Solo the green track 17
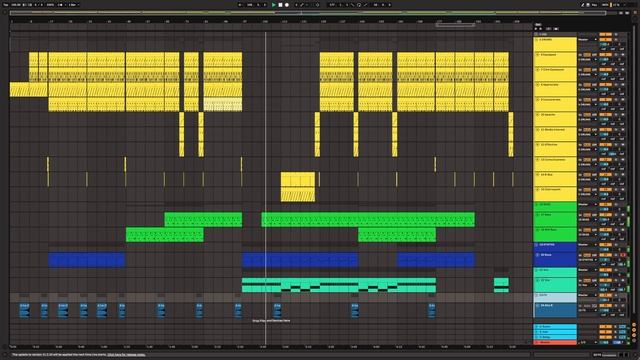 coord(616,214)
